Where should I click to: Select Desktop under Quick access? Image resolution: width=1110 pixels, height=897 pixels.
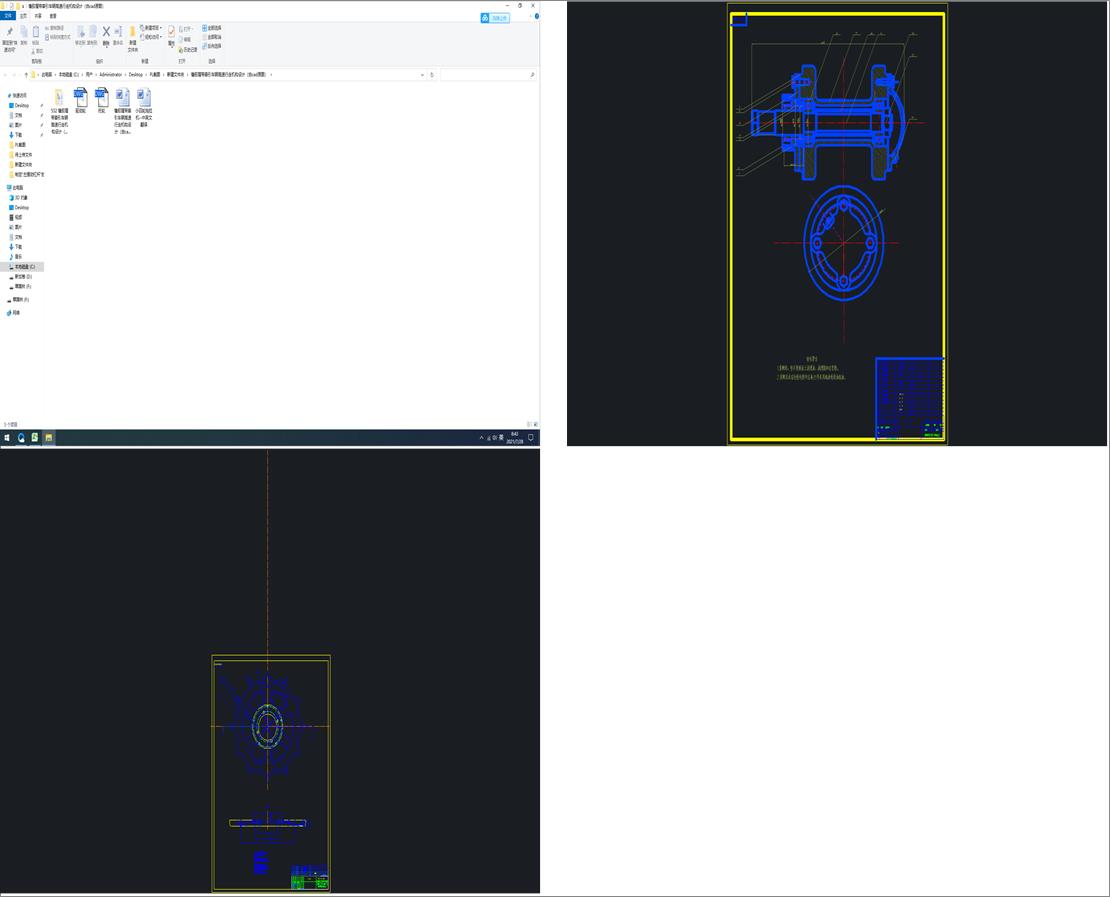tap(21, 105)
